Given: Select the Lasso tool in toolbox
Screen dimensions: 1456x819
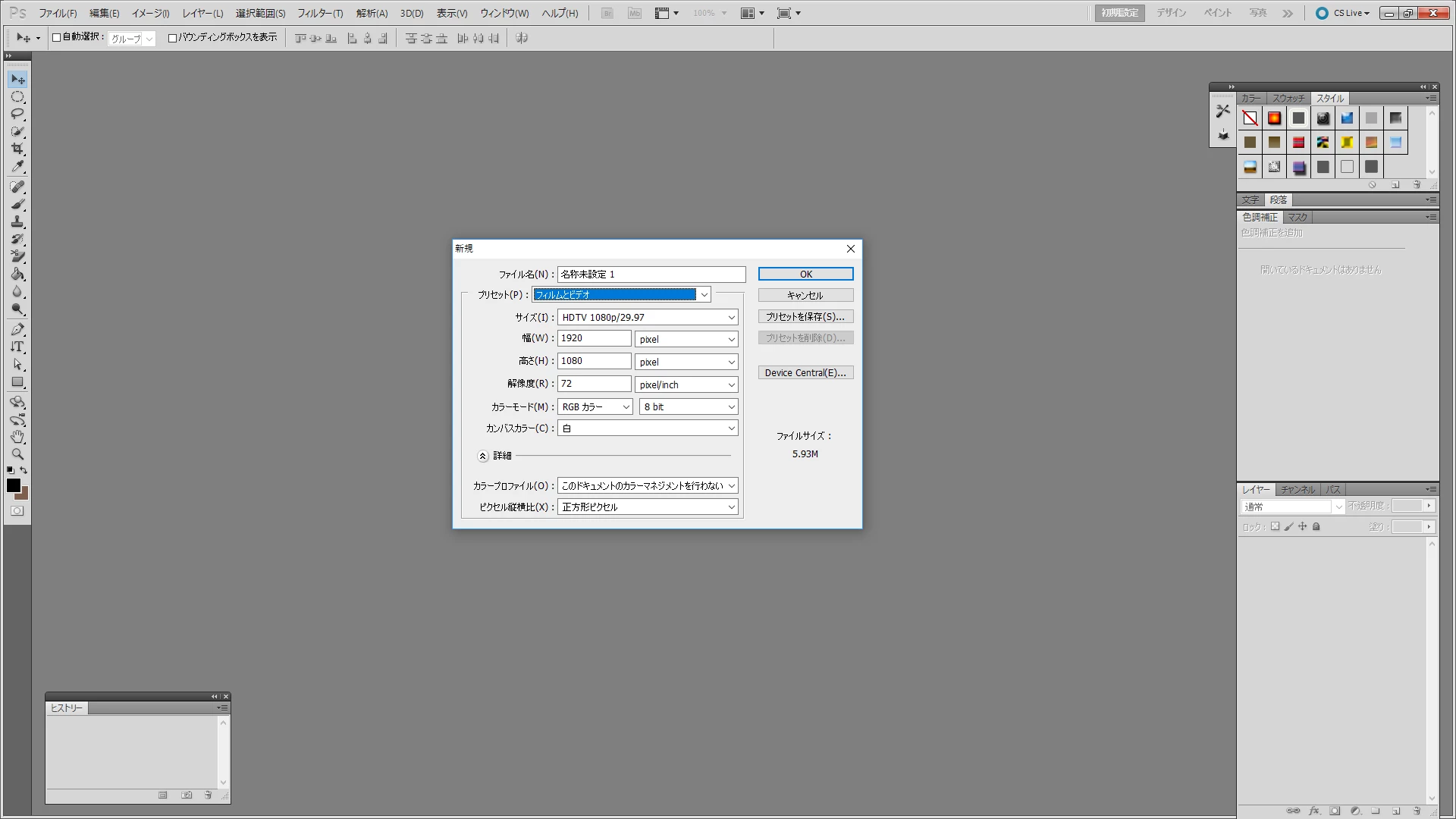Looking at the screenshot, I should (17, 115).
